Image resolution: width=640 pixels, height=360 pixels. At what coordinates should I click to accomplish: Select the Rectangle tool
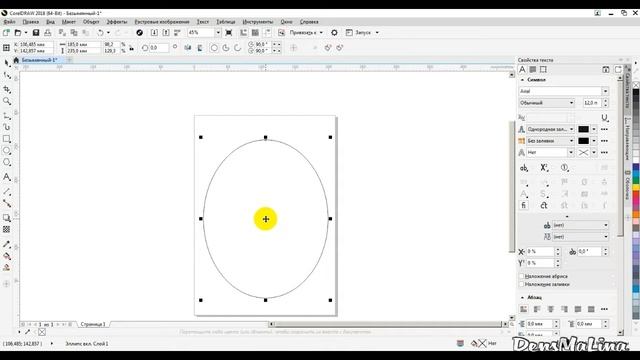[x=7, y=139]
